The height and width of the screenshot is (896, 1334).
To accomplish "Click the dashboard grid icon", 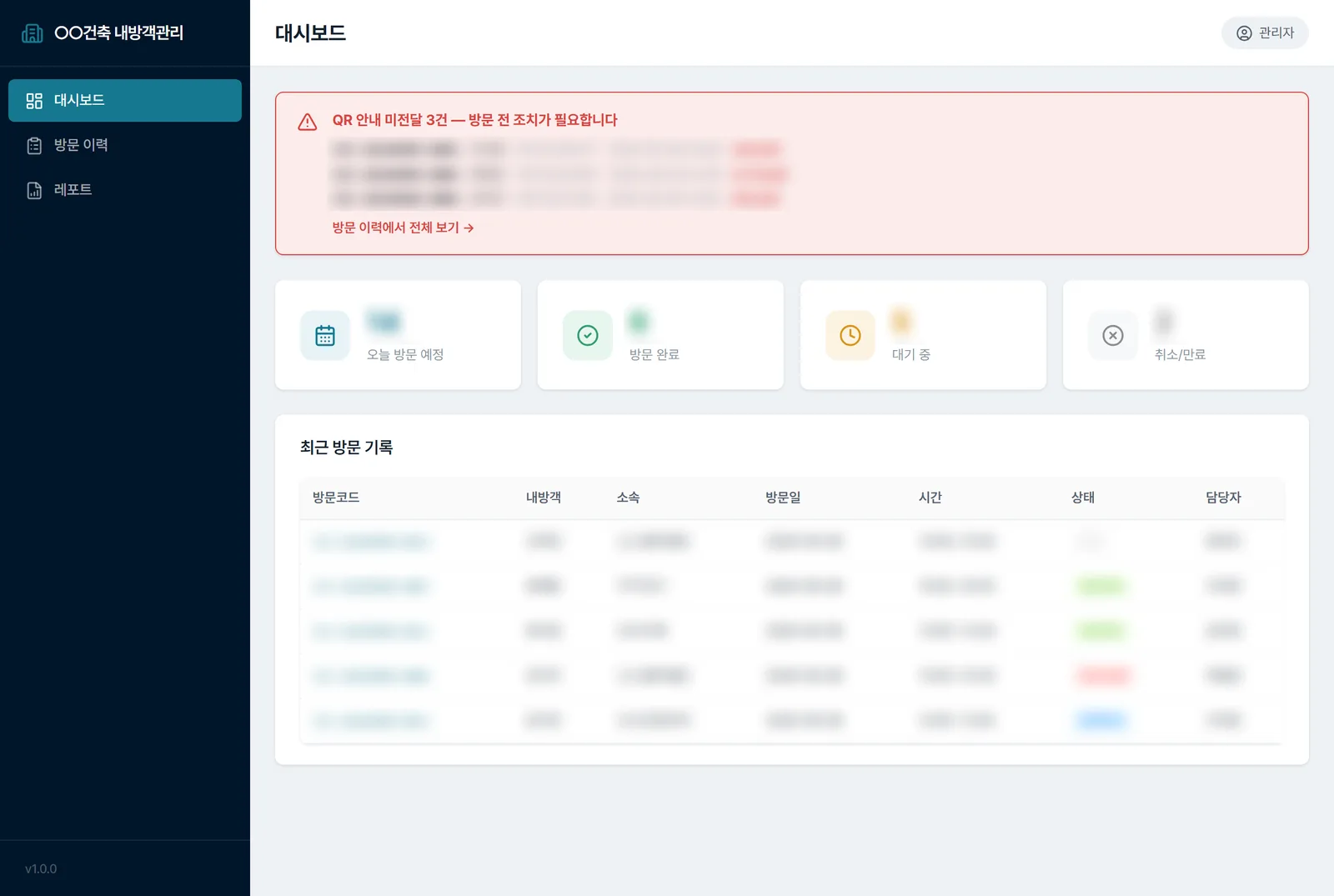I will [34, 101].
